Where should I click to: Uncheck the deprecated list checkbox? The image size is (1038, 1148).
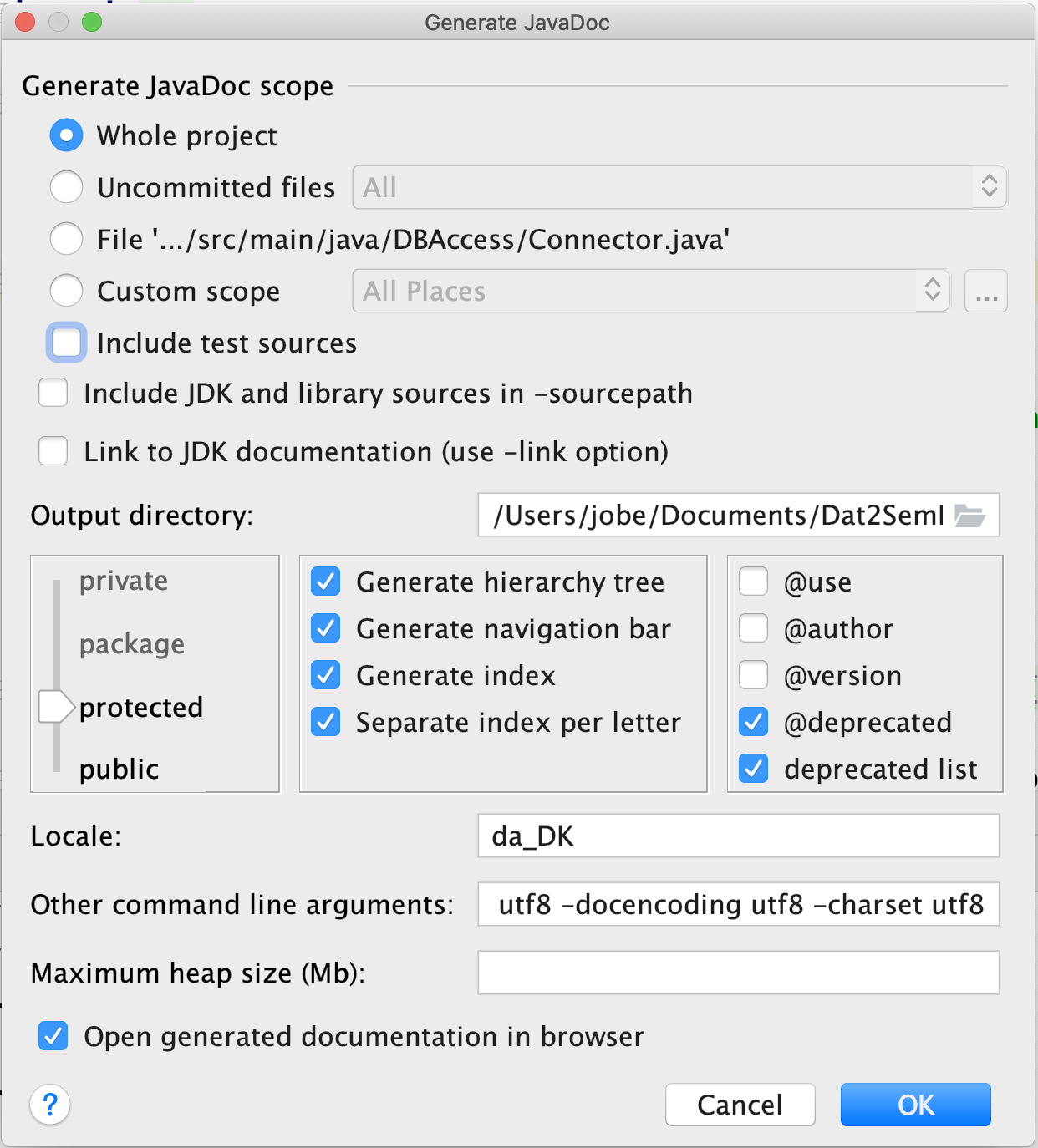tap(754, 769)
